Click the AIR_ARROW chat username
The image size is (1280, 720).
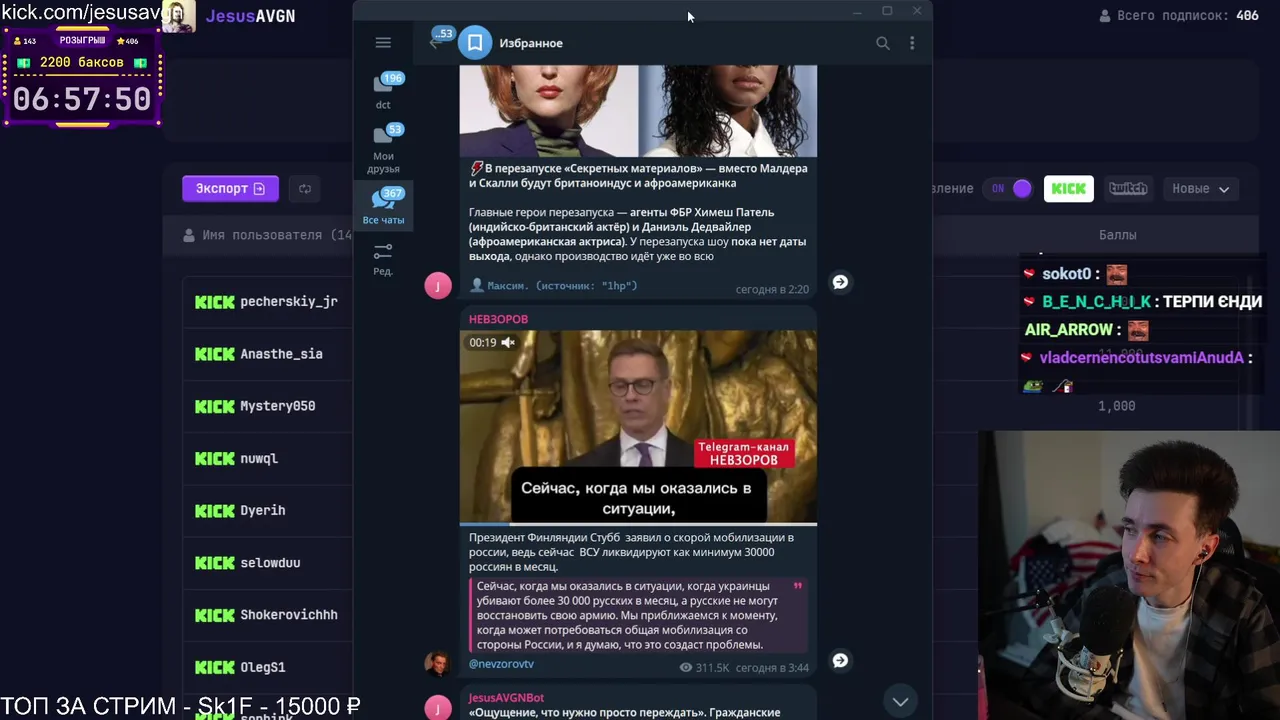click(x=1071, y=329)
